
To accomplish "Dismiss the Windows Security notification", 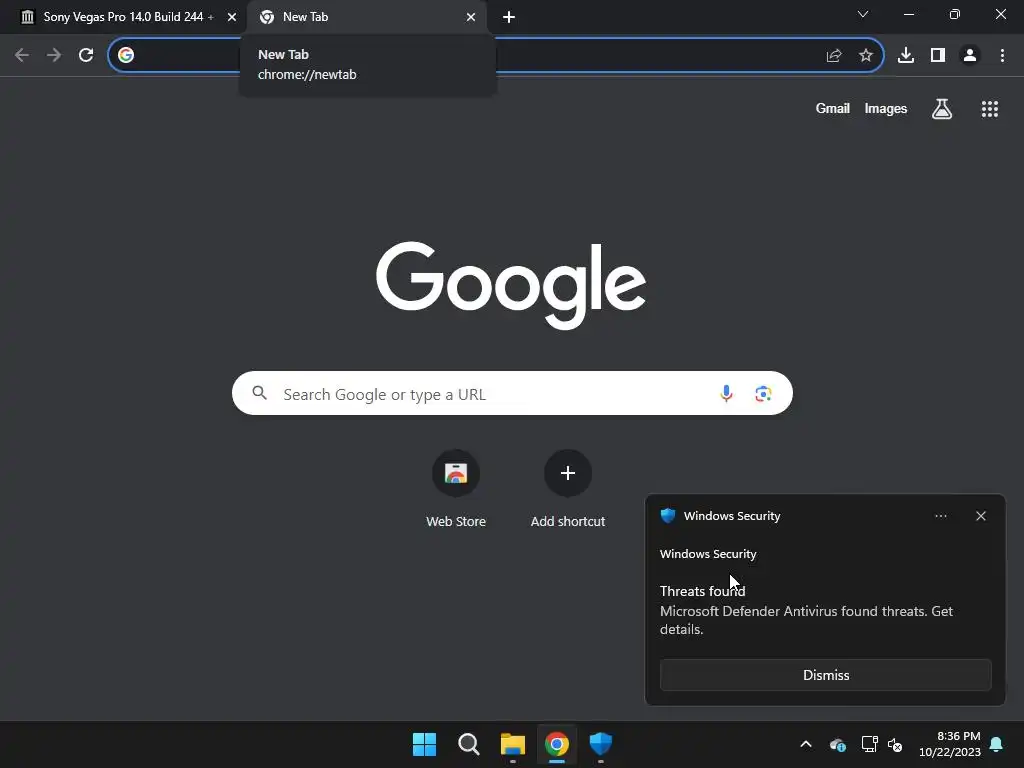I will pos(825,675).
